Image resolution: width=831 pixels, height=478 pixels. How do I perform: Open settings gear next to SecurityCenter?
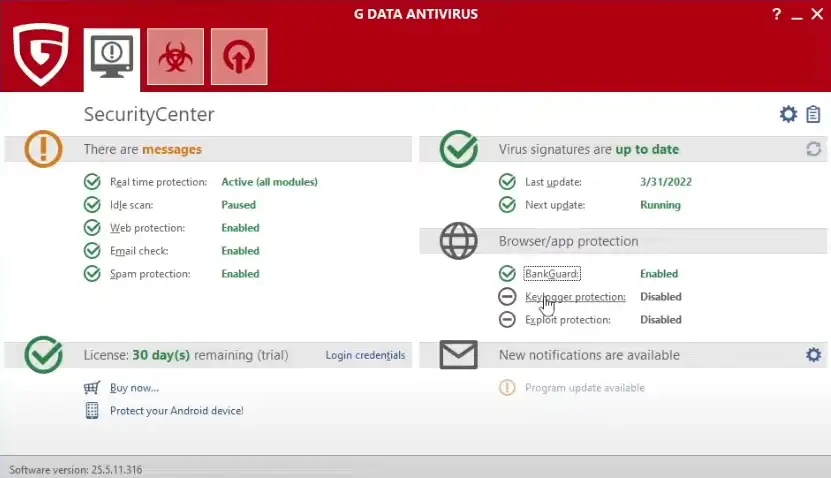tap(788, 115)
